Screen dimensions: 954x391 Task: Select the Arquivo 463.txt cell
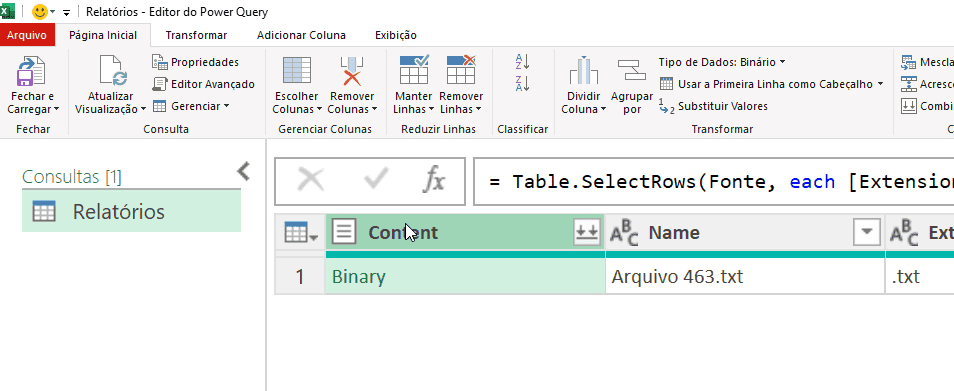click(x=745, y=277)
